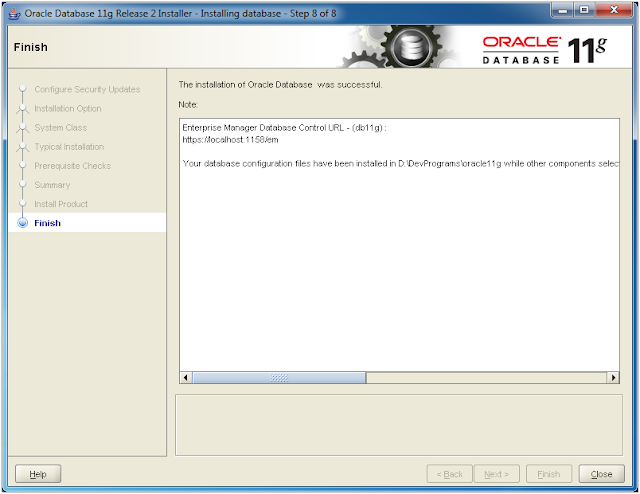Select the Installation Option step
Screen dimensions: 640x494
(x=68, y=108)
